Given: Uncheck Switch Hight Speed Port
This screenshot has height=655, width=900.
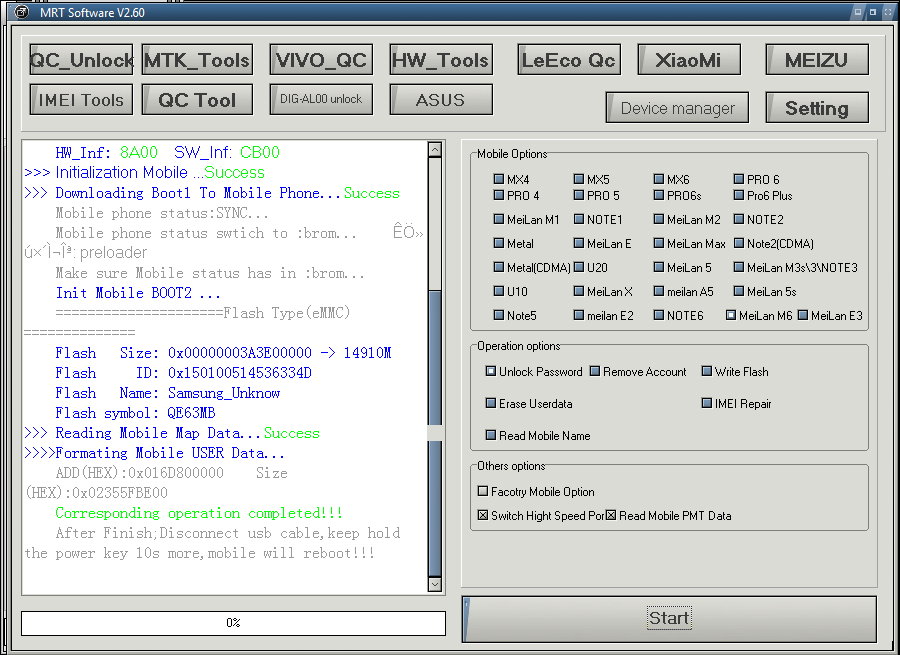Looking at the screenshot, I should pyautogui.click(x=483, y=516).
